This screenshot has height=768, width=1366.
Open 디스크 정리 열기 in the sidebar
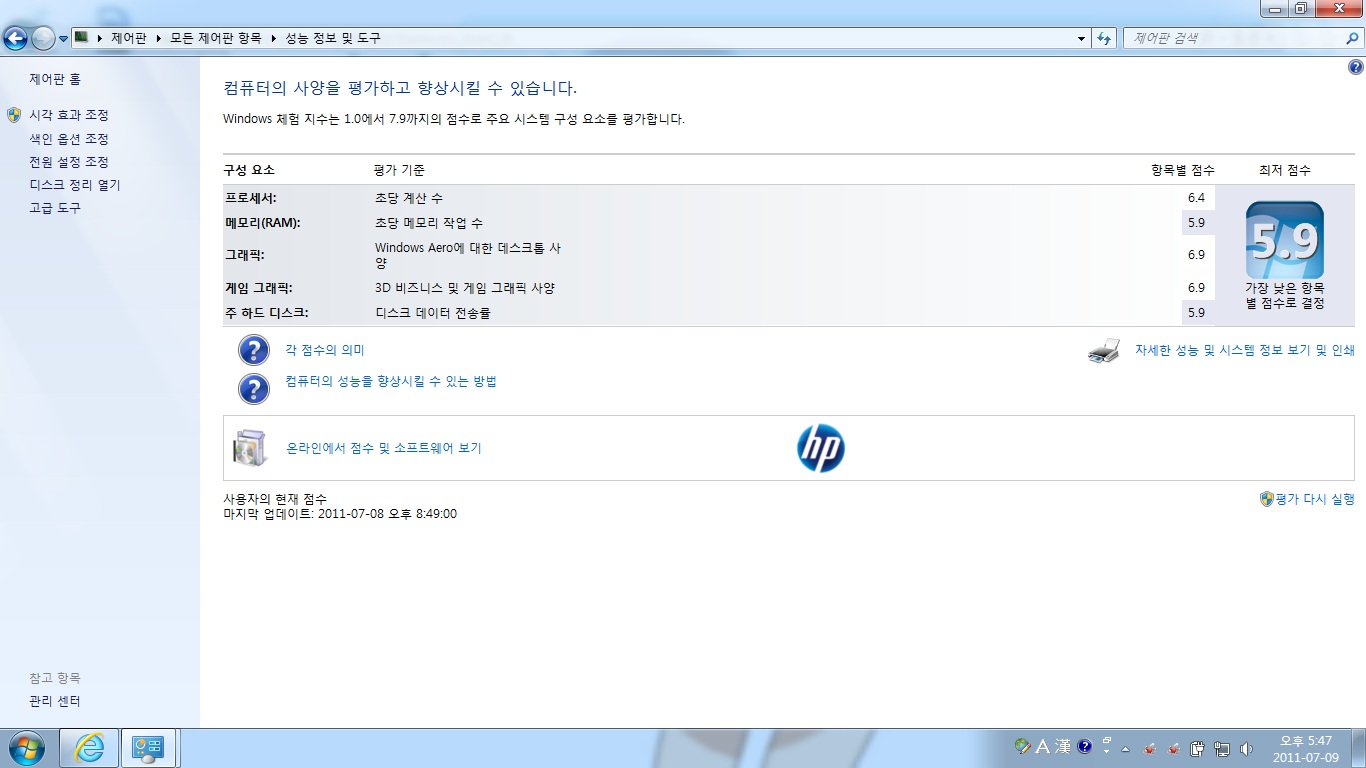click(x=74, y=185)
